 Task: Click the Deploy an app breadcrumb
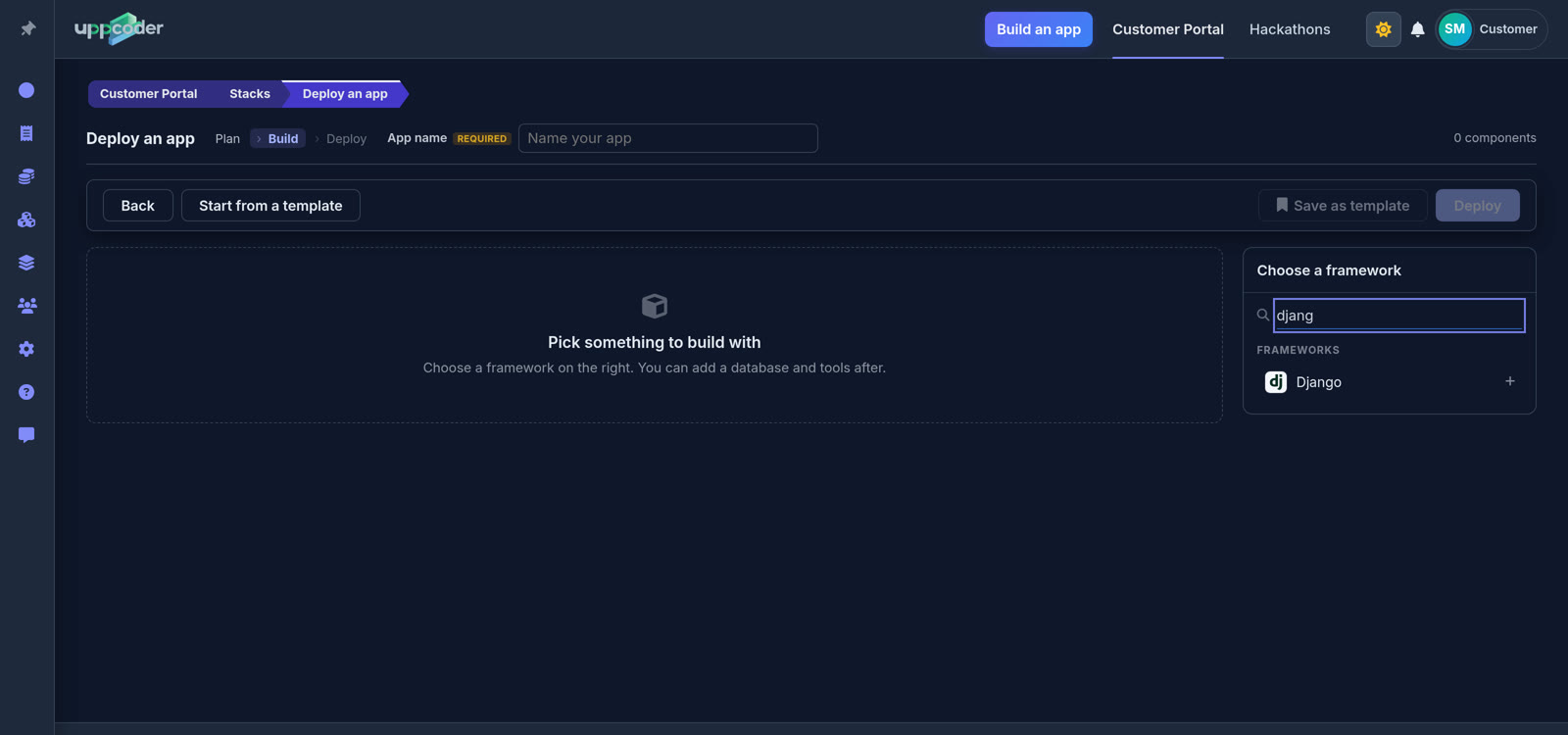tap(345, 94)
